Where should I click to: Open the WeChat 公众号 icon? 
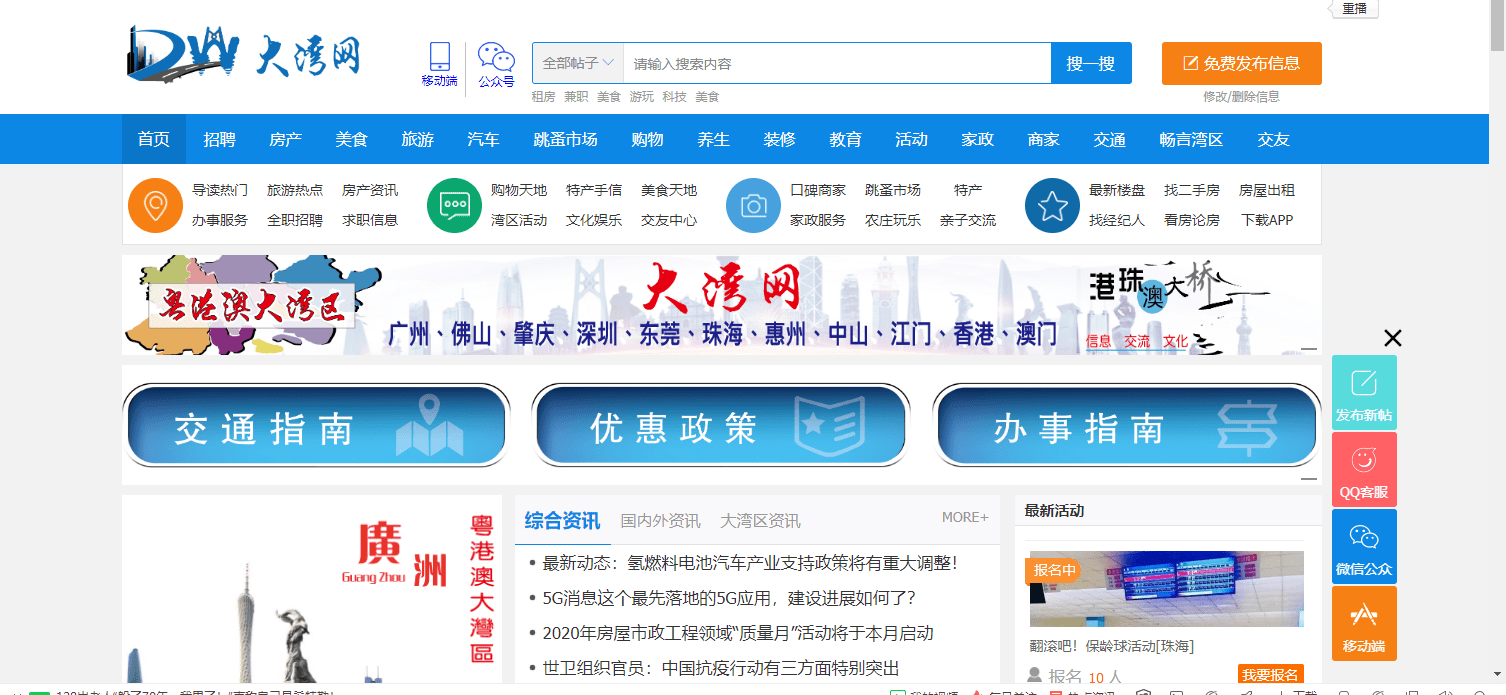(496, 59)
